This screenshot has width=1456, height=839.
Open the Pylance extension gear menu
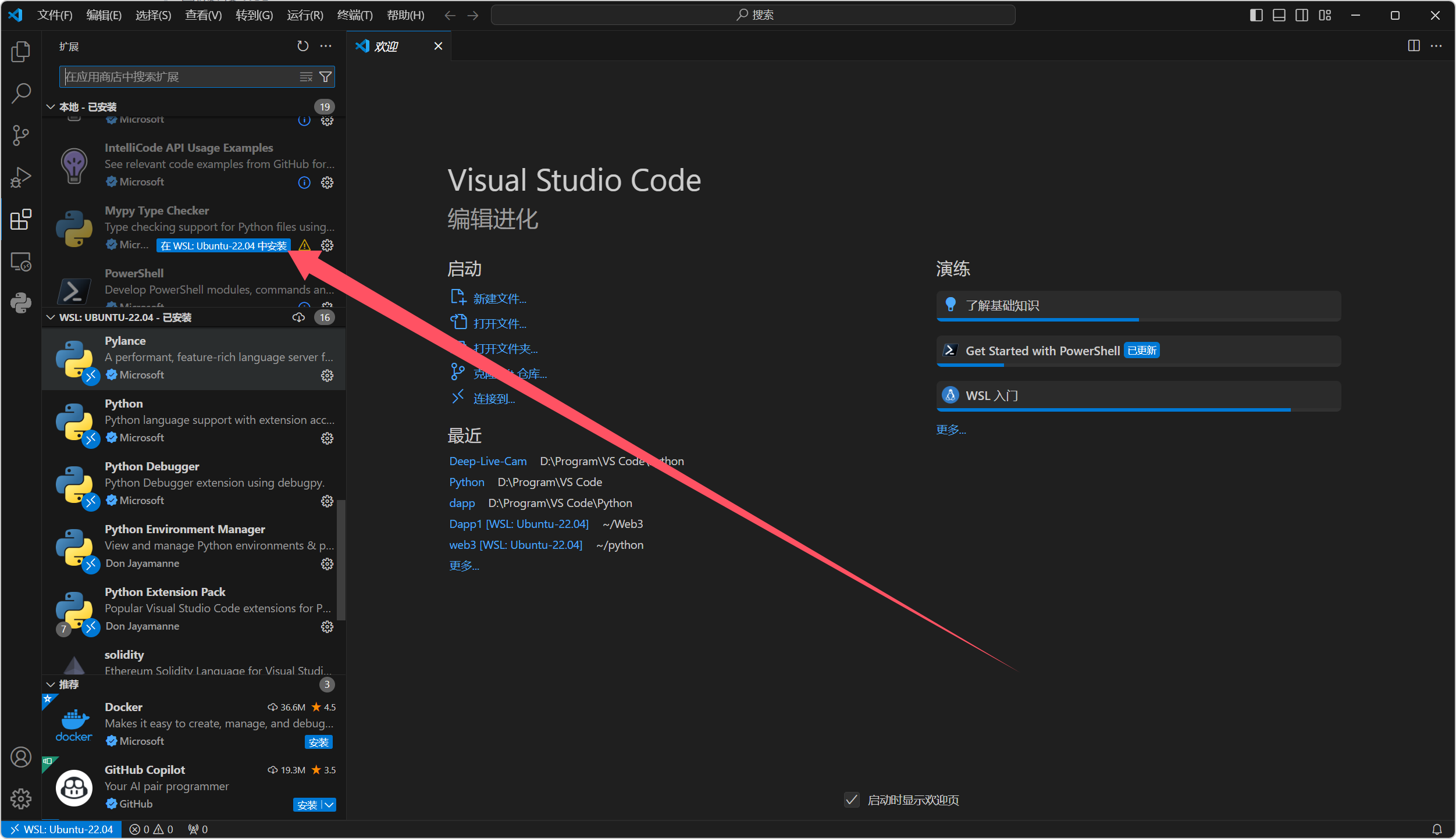click(x=327, y=376)
